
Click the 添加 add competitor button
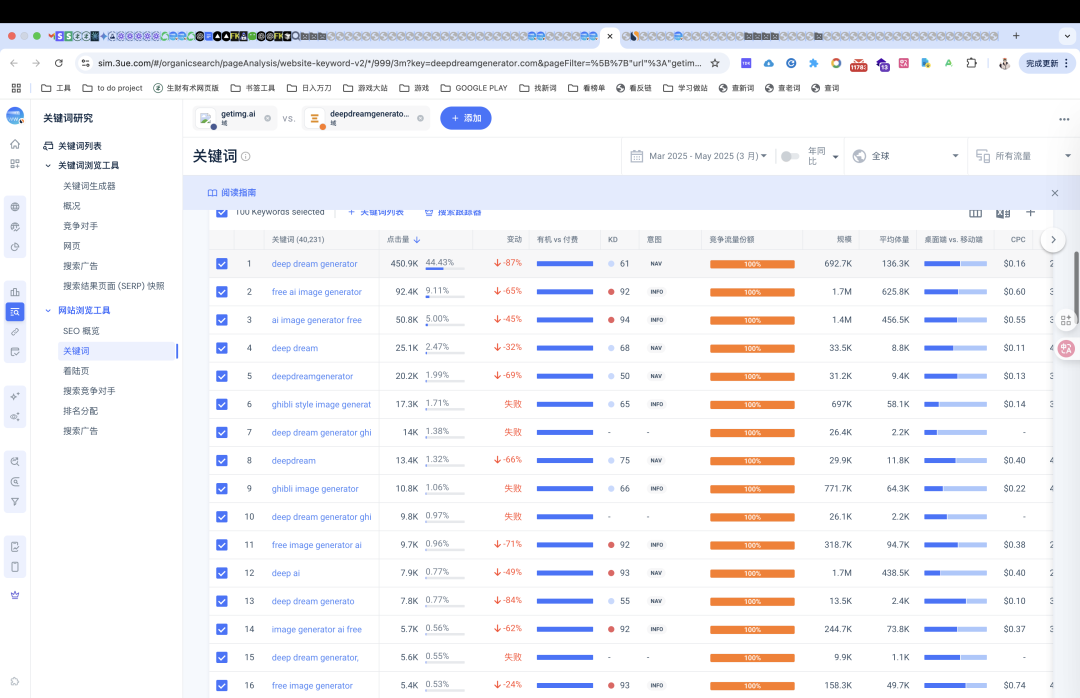pos(466,119)
